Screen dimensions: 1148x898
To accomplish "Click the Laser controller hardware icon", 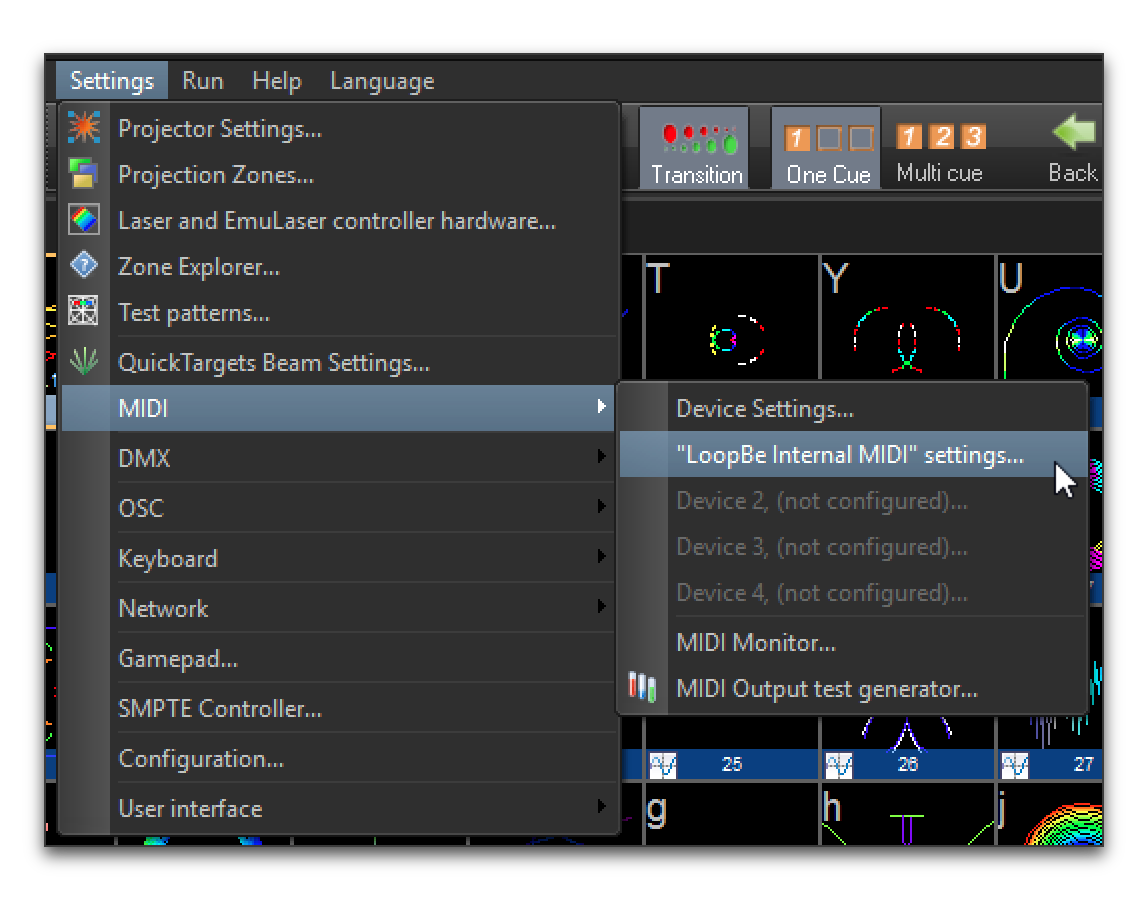I will (84, 220).
